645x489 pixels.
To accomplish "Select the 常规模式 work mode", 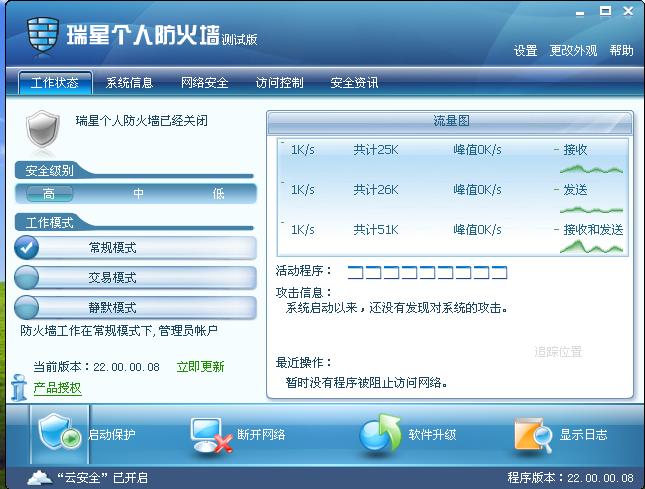I will pyautogui.click(x=135, y=248).
